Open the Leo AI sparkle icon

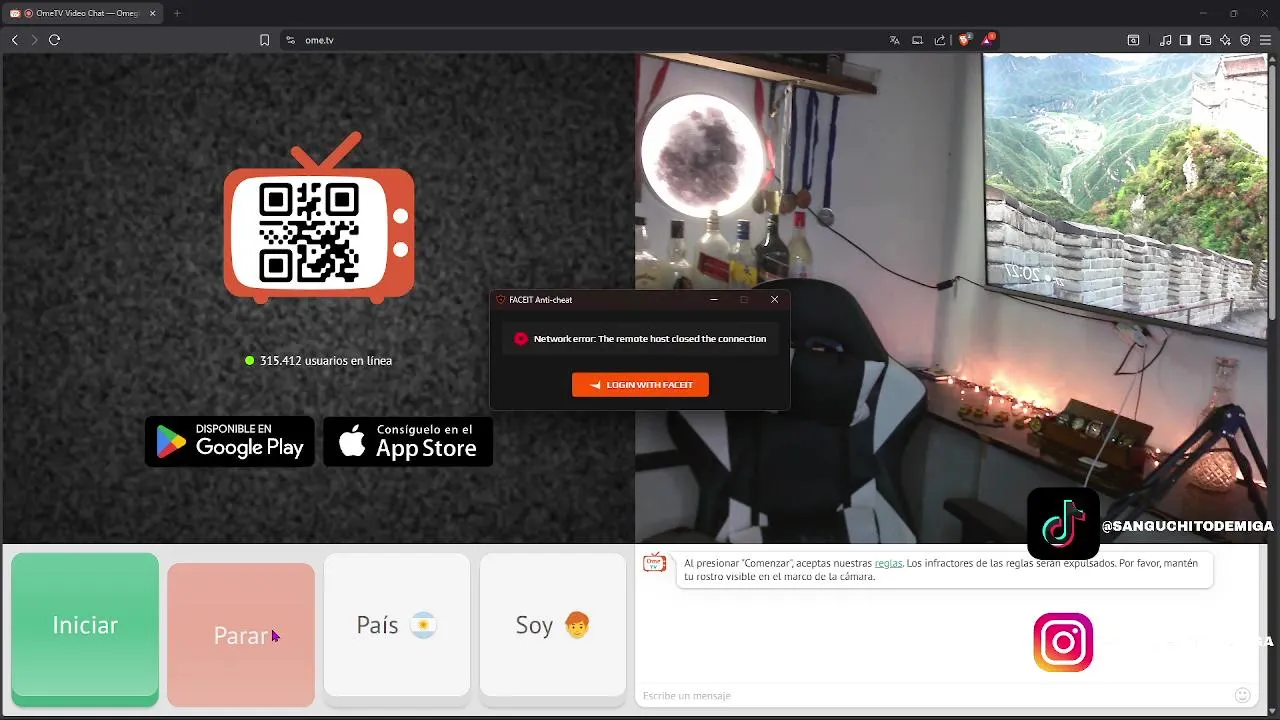[1225, 40]
